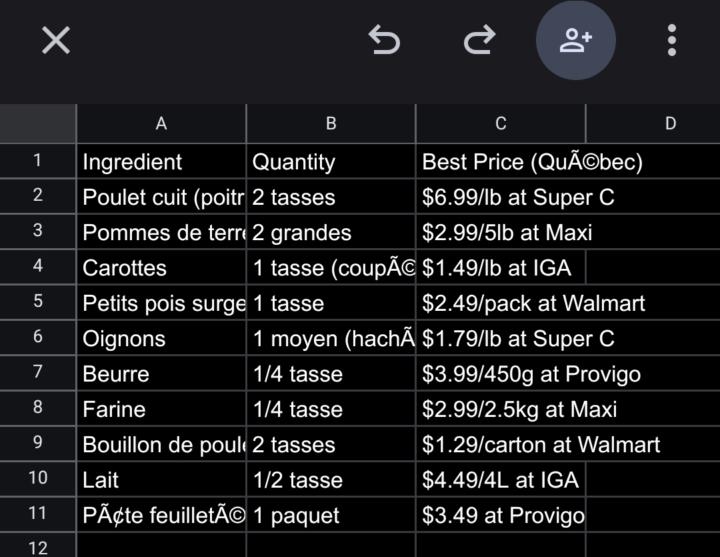The image size is (720, 557).
Task: Select the 'Carottes' cell
Action: tap(161, 268)
